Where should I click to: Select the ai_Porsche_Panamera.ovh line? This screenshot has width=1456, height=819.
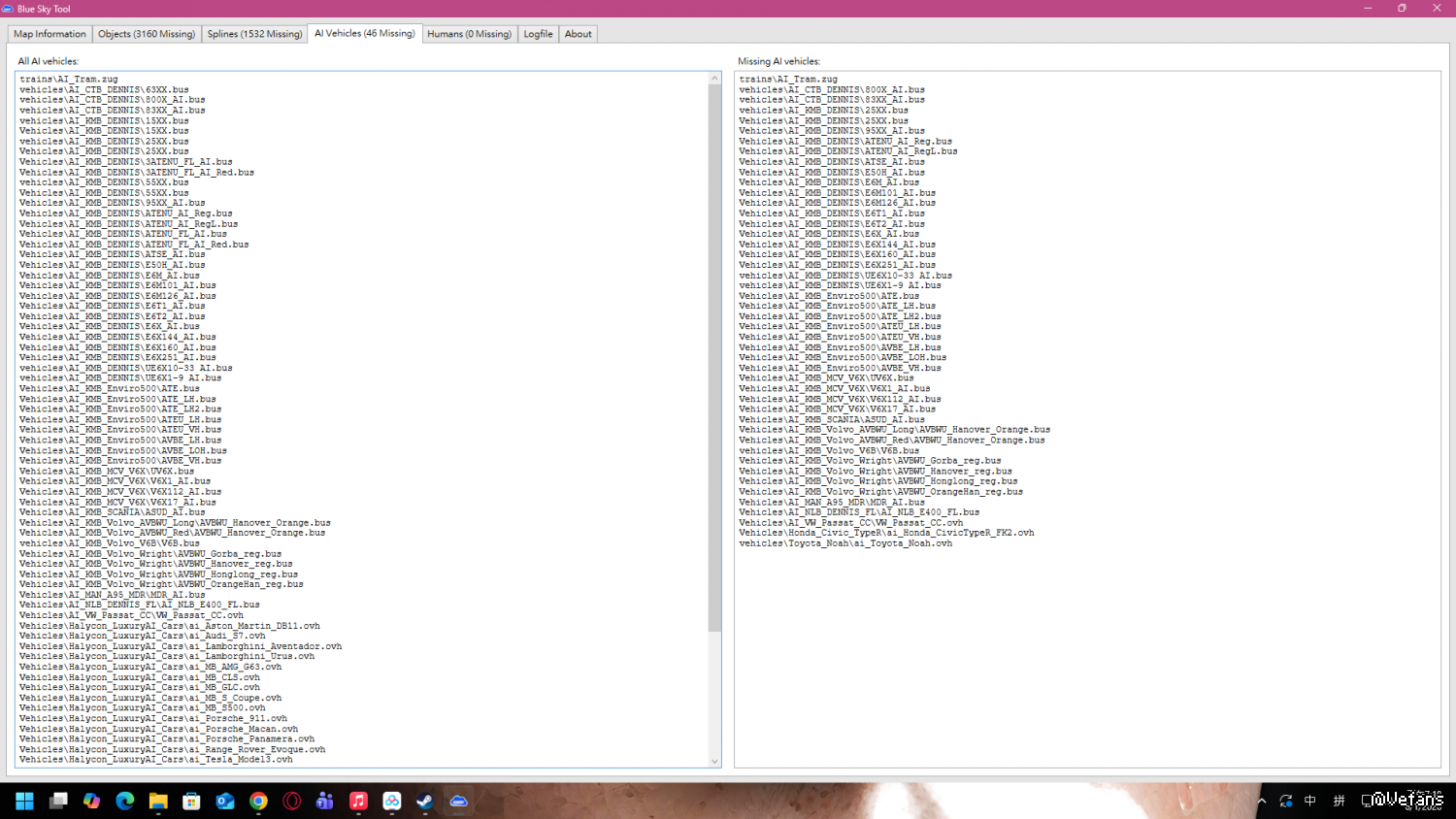pos(167,738)
